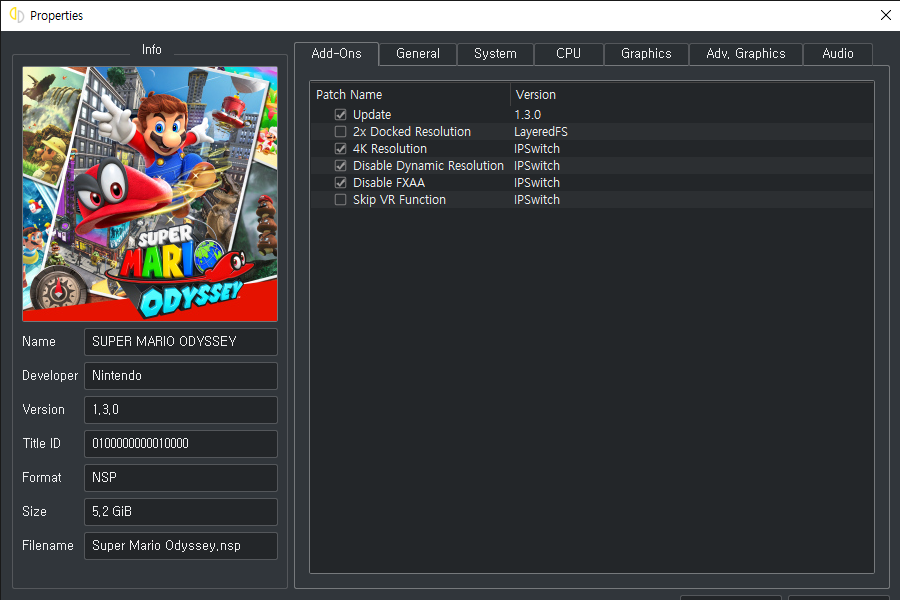Click the IPSwitch cell of Disable Dynamic Resolution
Screen dimensions: 900x600
537,166
